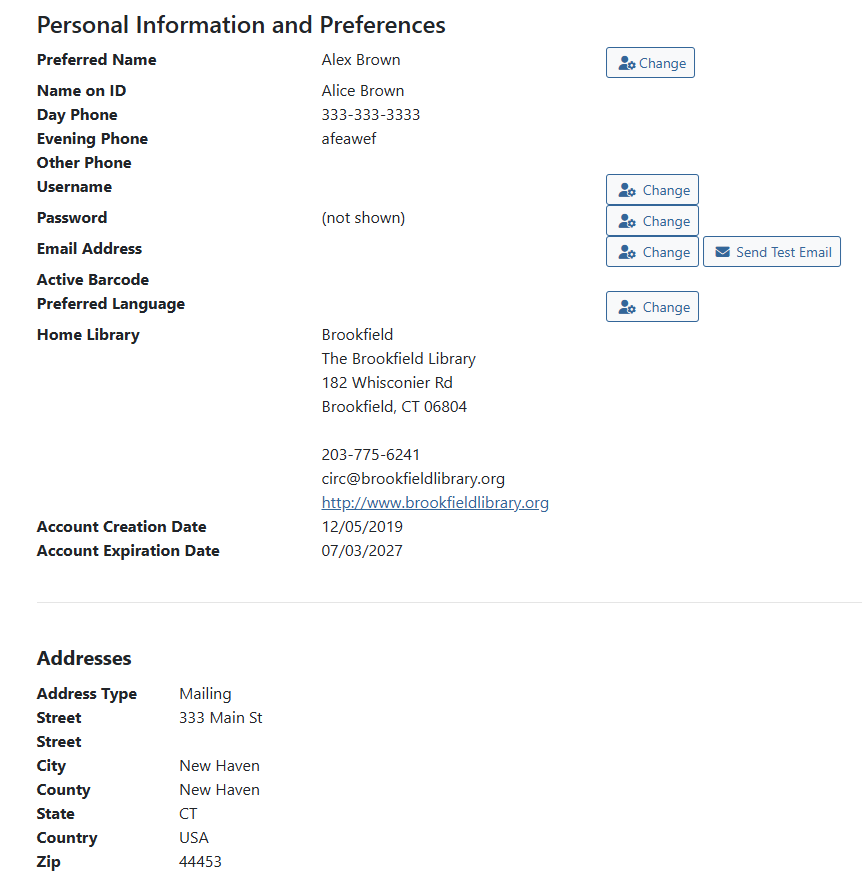Change the account password
This screenshot has height=888, width=868.
click(x=652, y=220)
